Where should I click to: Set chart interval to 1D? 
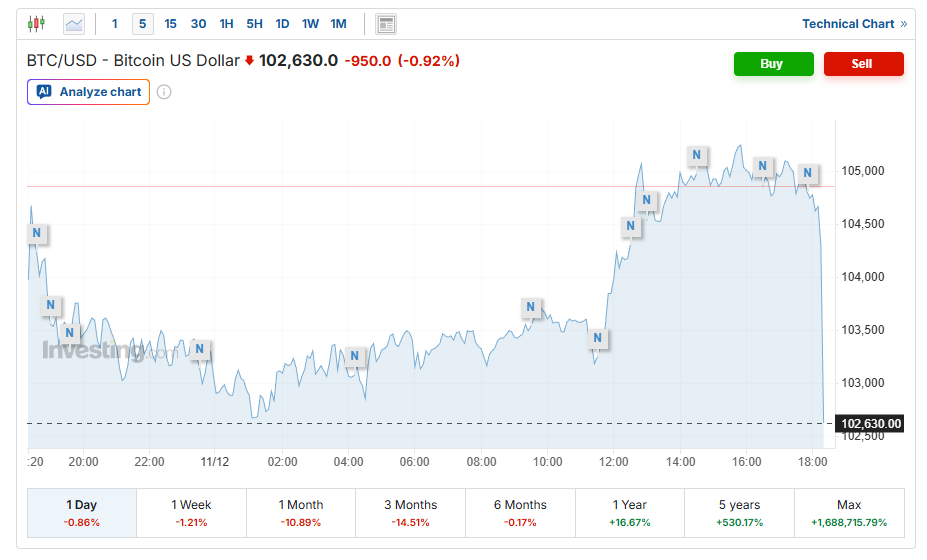282,23
